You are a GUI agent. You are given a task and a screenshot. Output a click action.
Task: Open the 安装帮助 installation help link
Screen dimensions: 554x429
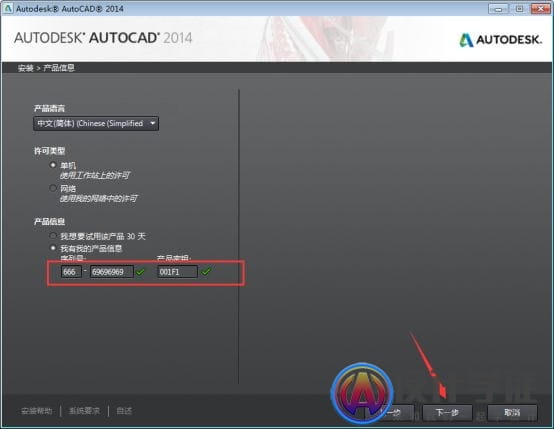click(x=37, y=411)
